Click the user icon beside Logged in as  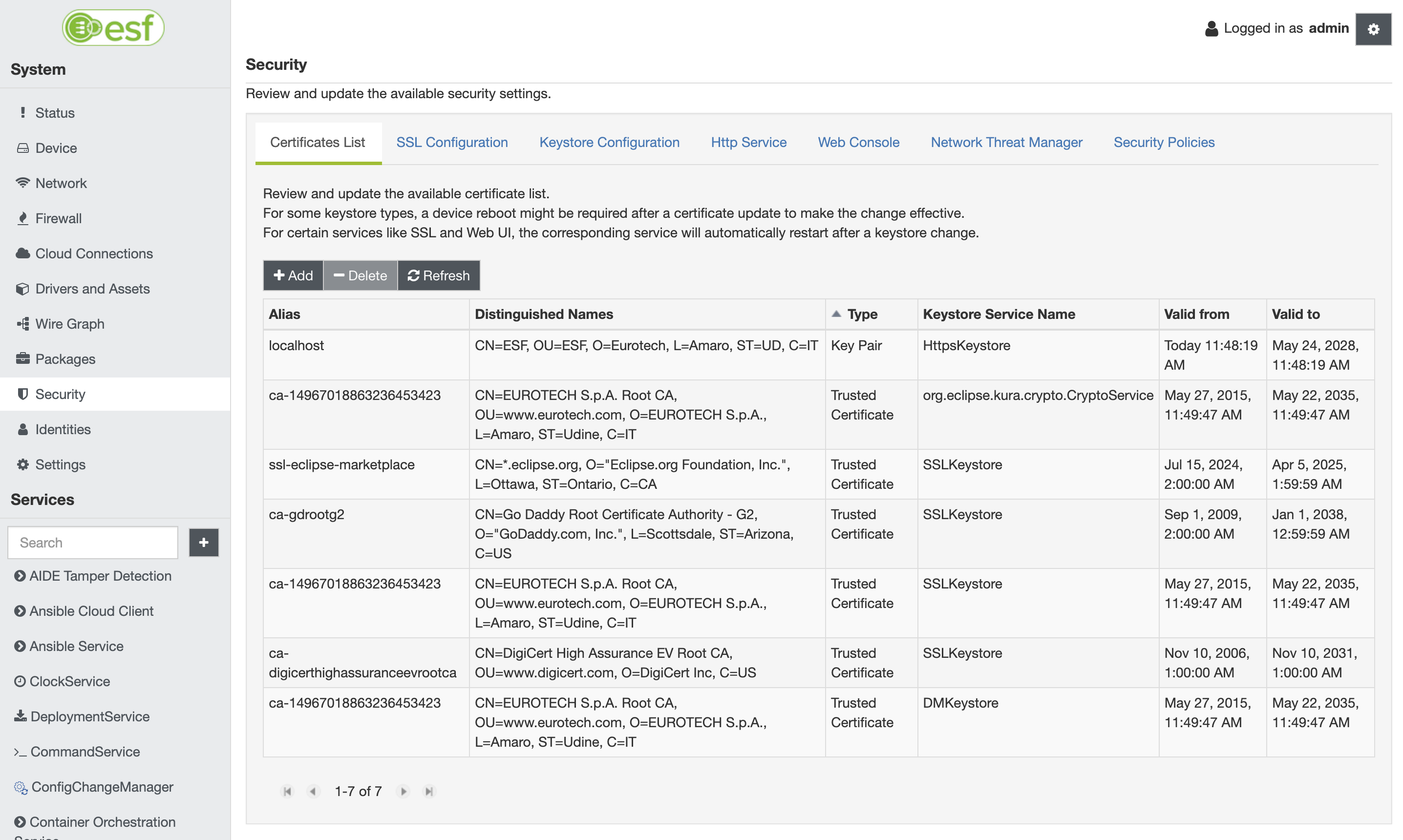click(x=1211, y=28)
